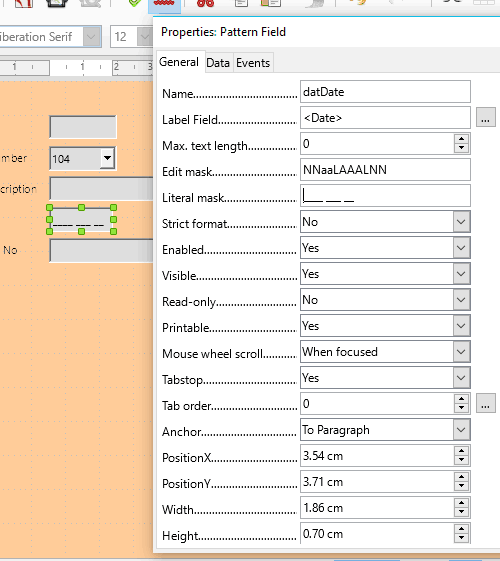
Task: Expand the Strict format dropdown
Action: (x=461, y=222)
